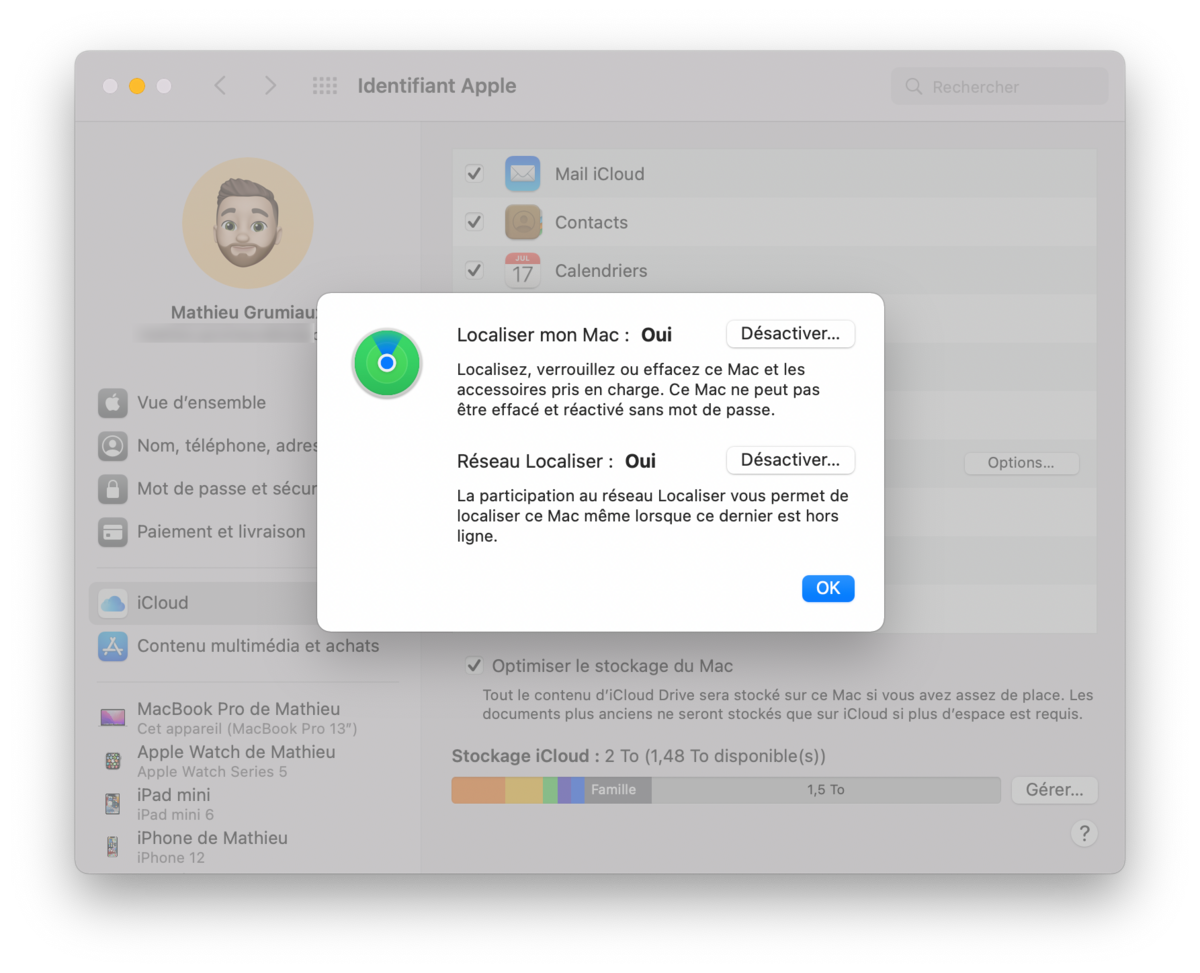This screenshot has width=1200, height=973.
Task: Click the Find My radar icon in dialog
Action: pos(387,363)
